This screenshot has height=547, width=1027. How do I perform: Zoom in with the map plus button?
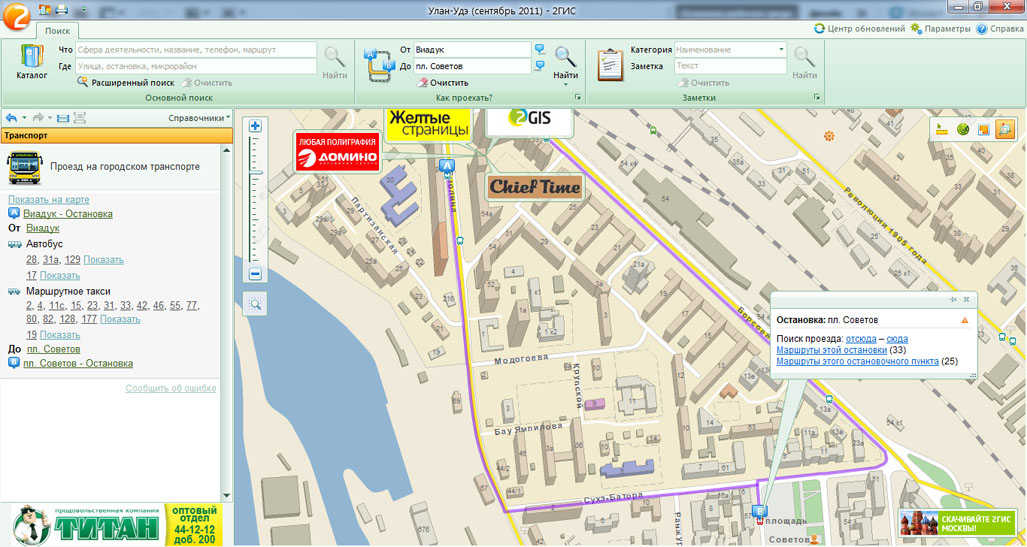[255, 125]
